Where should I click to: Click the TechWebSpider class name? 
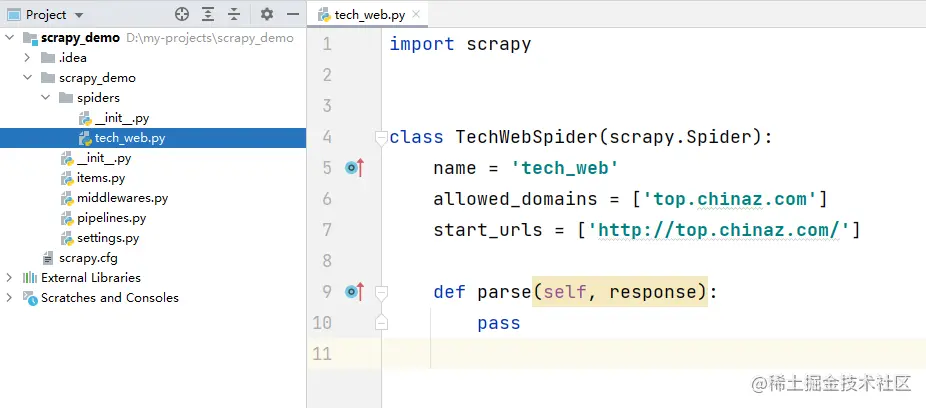coord(527,138)
